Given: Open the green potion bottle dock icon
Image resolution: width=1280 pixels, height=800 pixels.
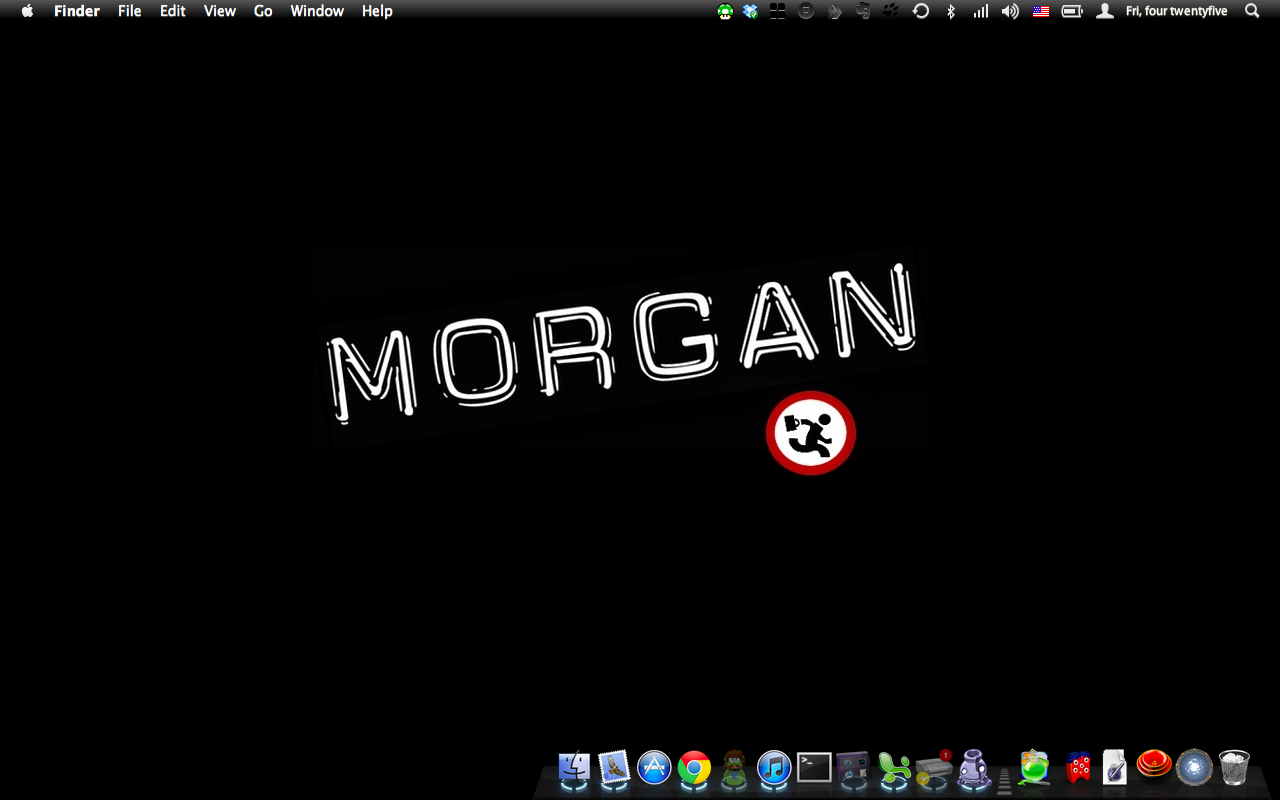Looking at the screenshot, I should pyautogui.click(x=1035, y=768).
